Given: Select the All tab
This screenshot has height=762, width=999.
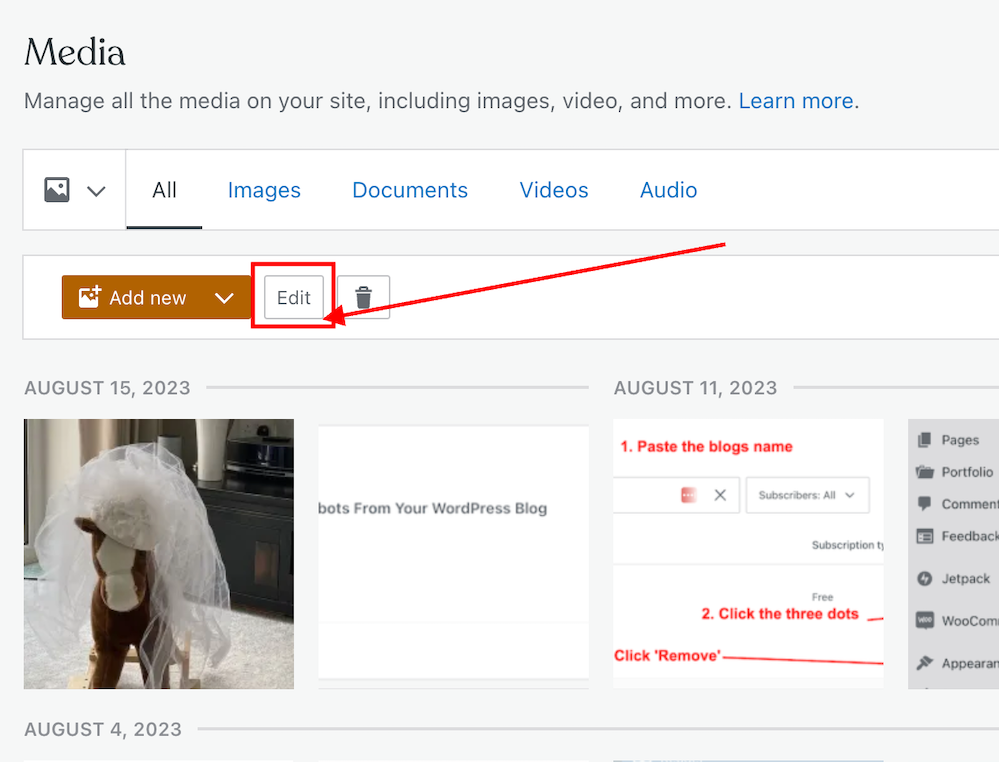Looking at the screenshot, I should pos(164,190).
